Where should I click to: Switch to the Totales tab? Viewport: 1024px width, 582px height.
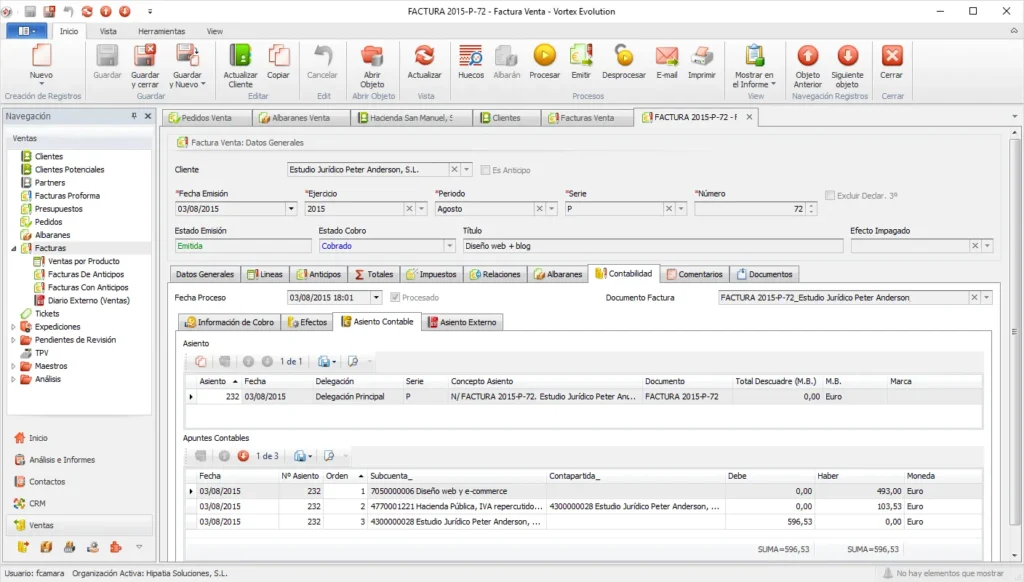click(x=374, y=274)
